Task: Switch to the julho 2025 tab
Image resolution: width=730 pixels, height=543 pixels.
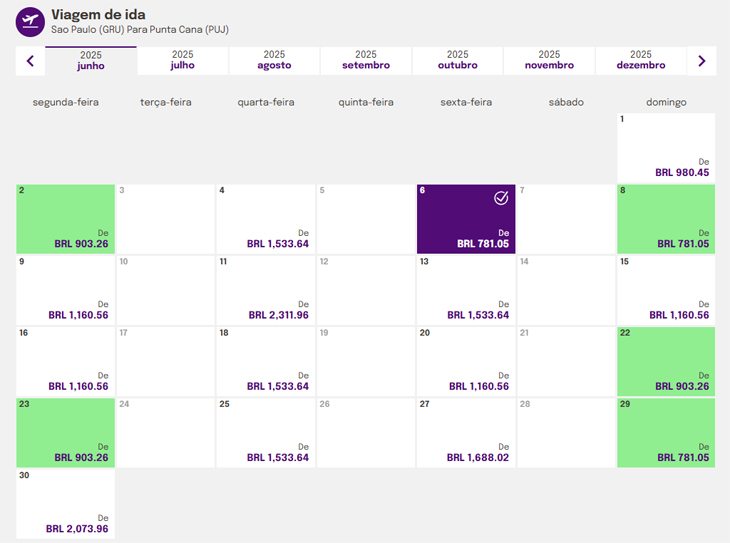Action: click(x=183, y=60)
